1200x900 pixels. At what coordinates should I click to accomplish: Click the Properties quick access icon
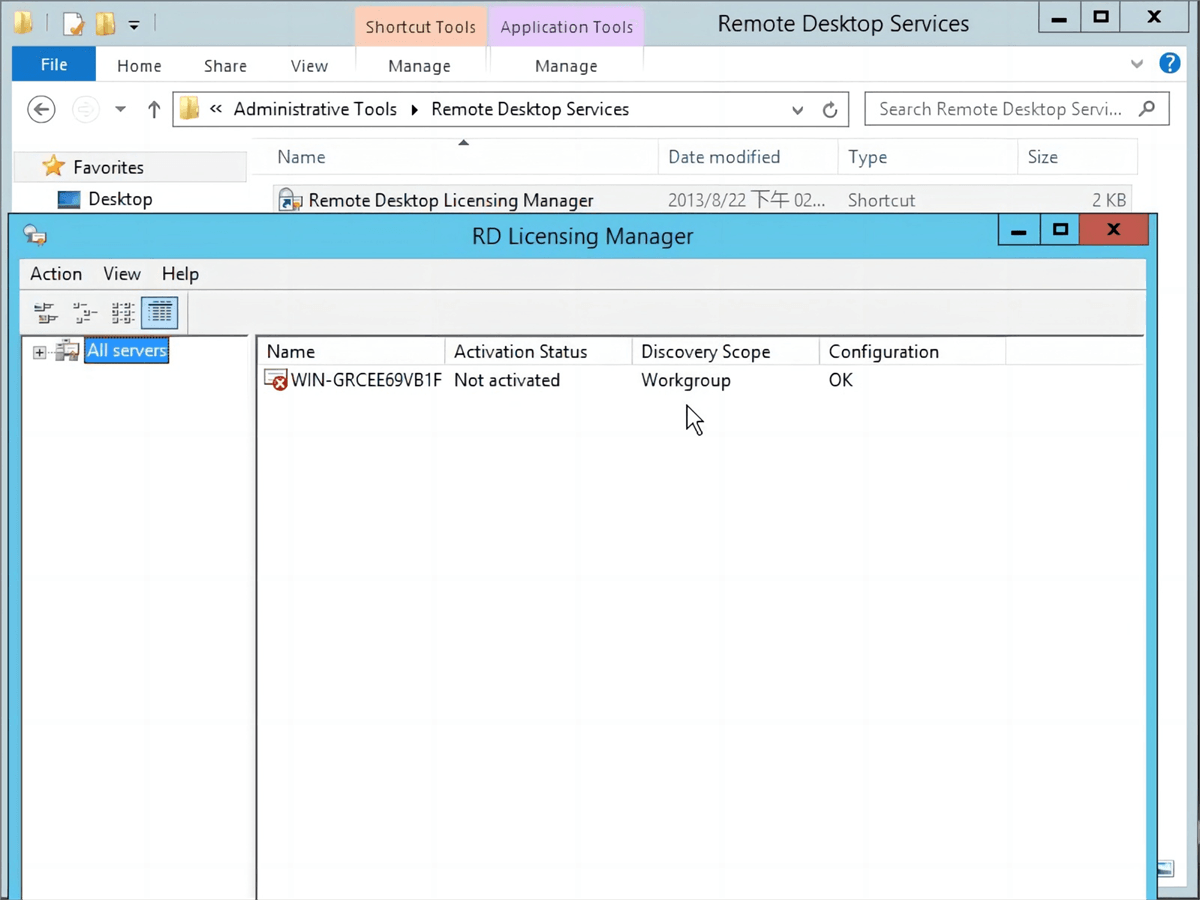[x=73, y=23]
